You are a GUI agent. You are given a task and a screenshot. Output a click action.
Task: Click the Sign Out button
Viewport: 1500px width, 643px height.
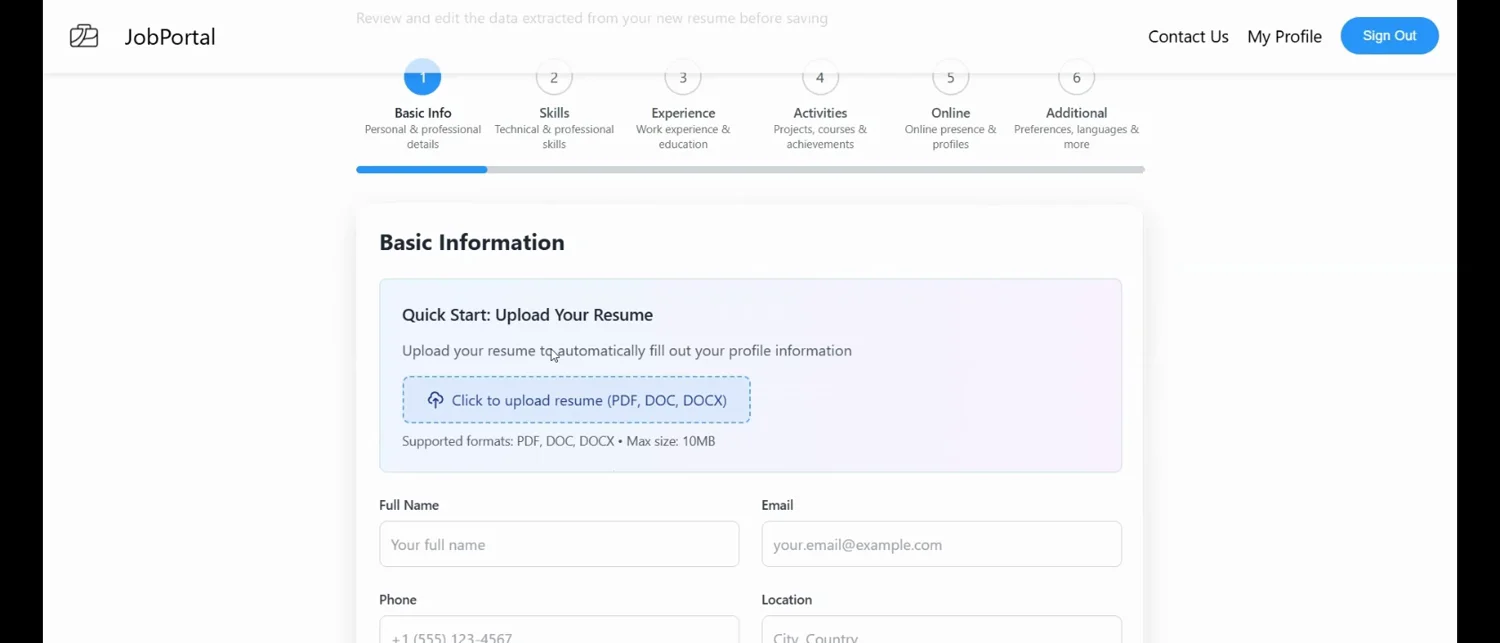pos(1389,36)
